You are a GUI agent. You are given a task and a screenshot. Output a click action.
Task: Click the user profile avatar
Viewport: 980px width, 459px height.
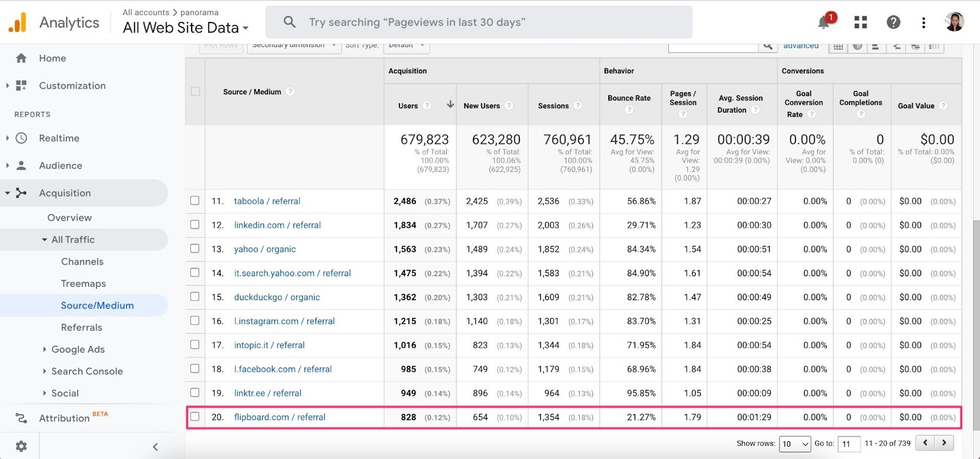coord(954,22)
